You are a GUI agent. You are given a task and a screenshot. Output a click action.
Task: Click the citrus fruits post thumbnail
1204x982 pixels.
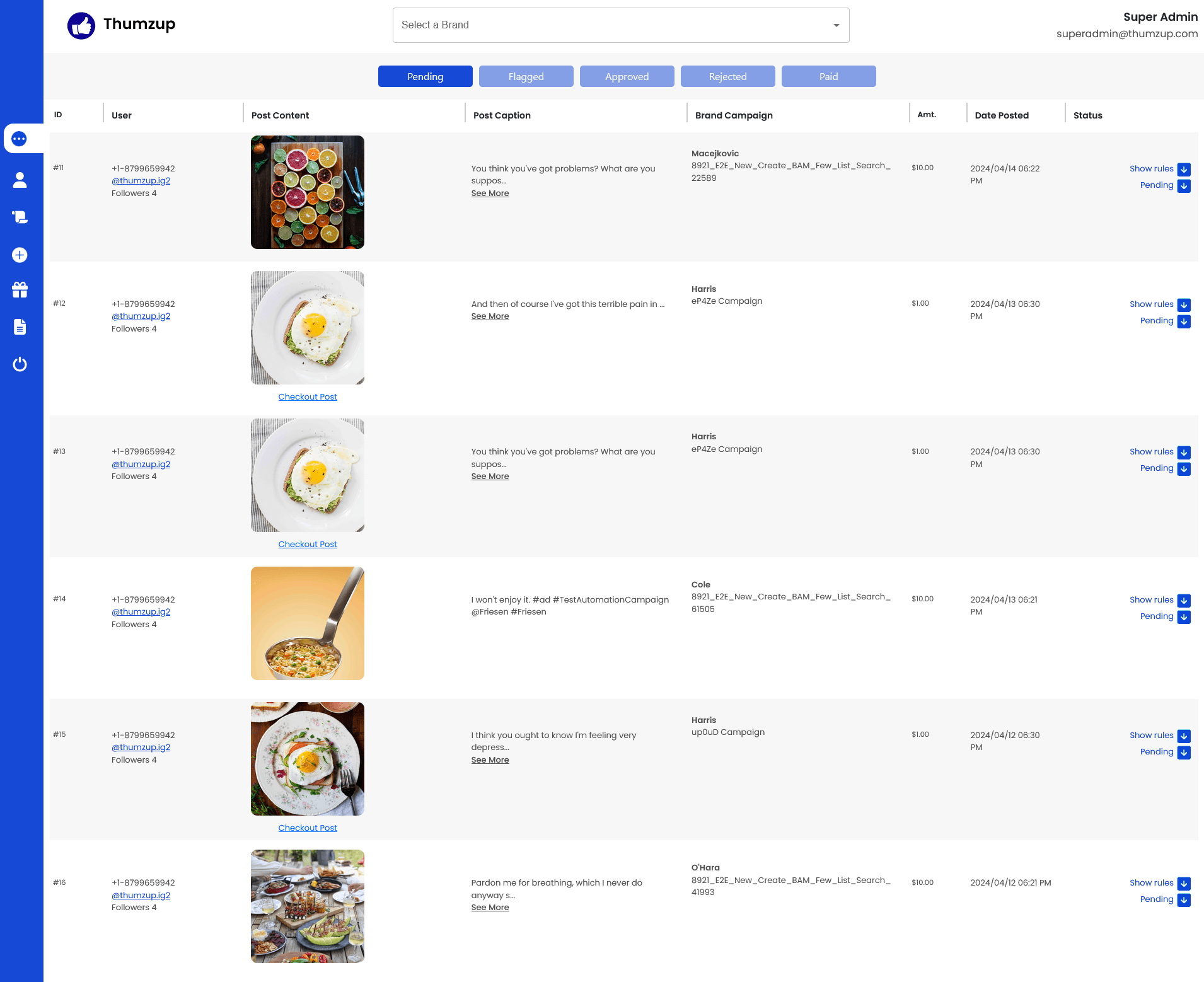coord(308,192)
